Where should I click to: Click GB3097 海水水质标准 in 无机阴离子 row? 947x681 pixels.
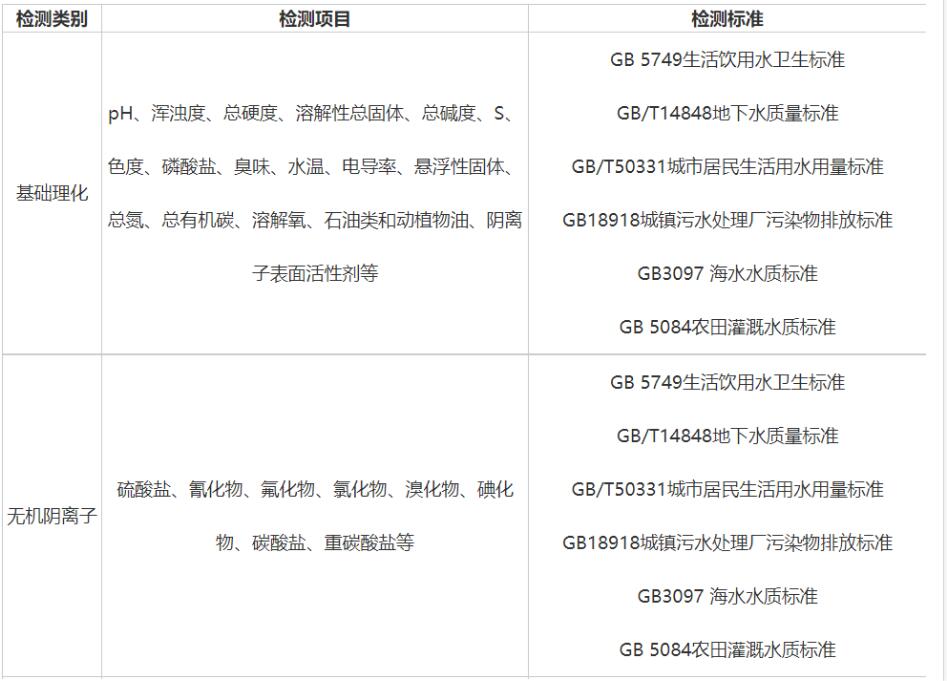[727, 597]
